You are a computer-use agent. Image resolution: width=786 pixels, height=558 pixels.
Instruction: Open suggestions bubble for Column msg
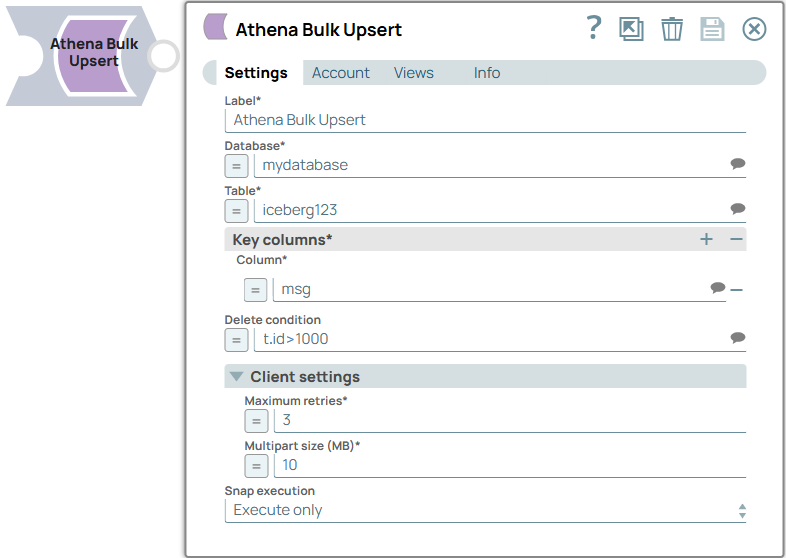pos(717,287)
